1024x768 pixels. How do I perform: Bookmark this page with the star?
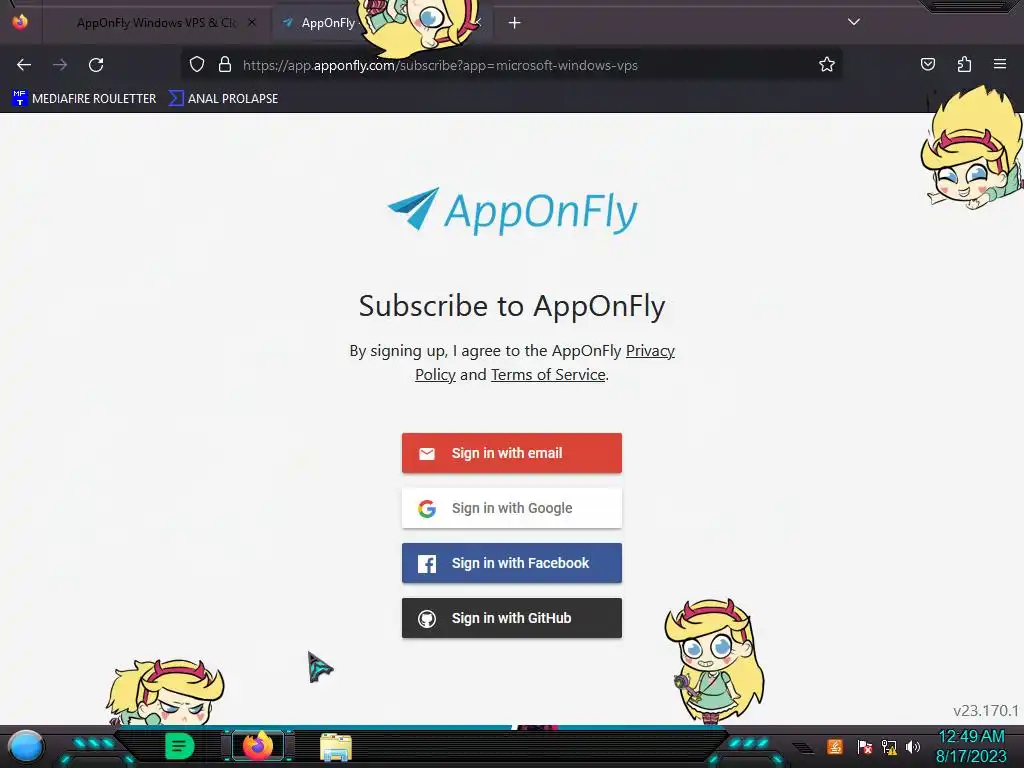(x=827, y=64)
